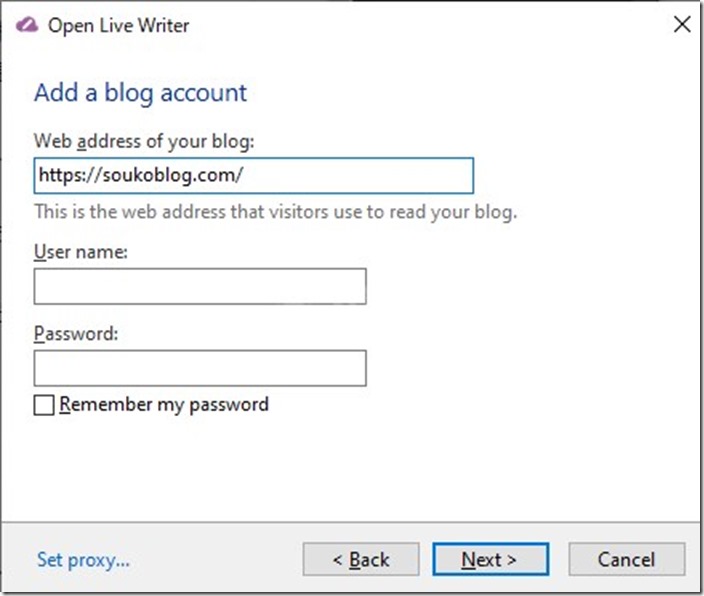Close the Open Live Writer dialog

click(682, 24)
